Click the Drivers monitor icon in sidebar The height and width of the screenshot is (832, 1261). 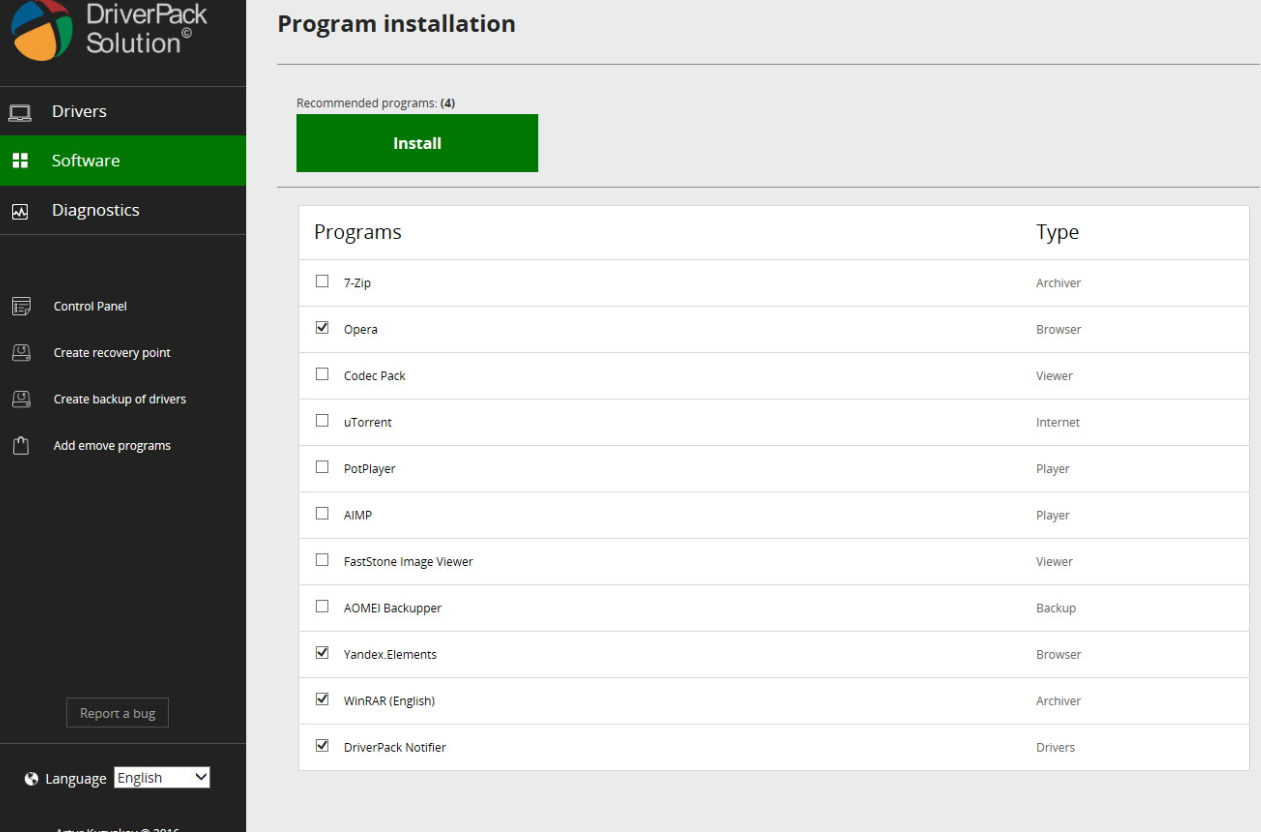(22, 111)
